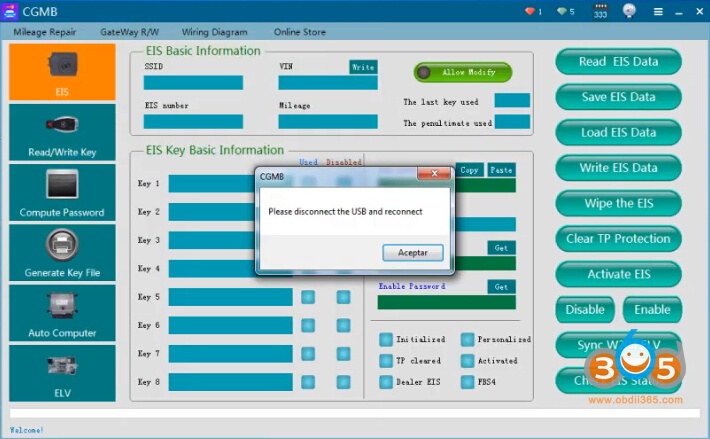Image resolution: width=710 pixels, height=439 pixels.
Task: Click the red gem counter icon
Action: click(530, 11)
